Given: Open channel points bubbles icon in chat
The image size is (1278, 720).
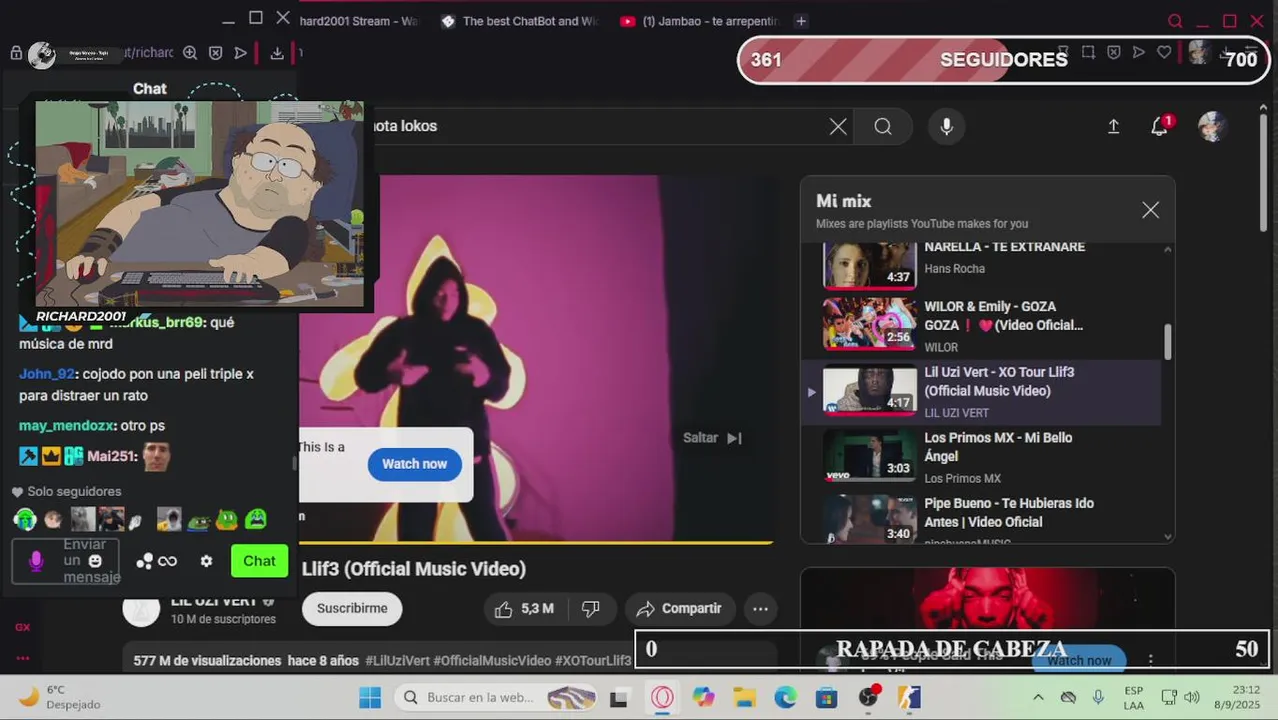Looking at the screenshot, I should click(x=144, y=561).
